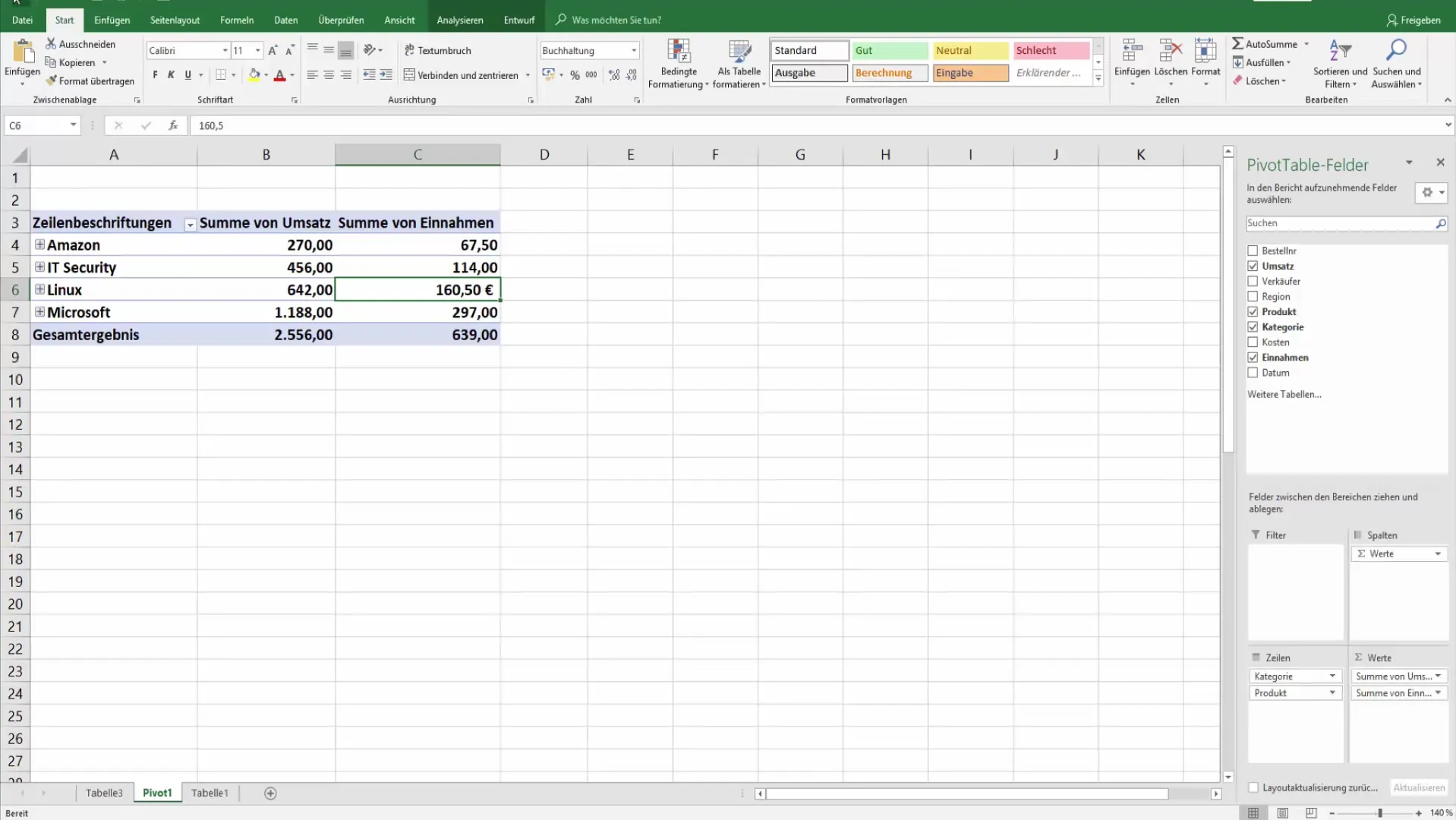Click Weitere Tabellen link
The image size is (1456, 820).
(1284, 394)
